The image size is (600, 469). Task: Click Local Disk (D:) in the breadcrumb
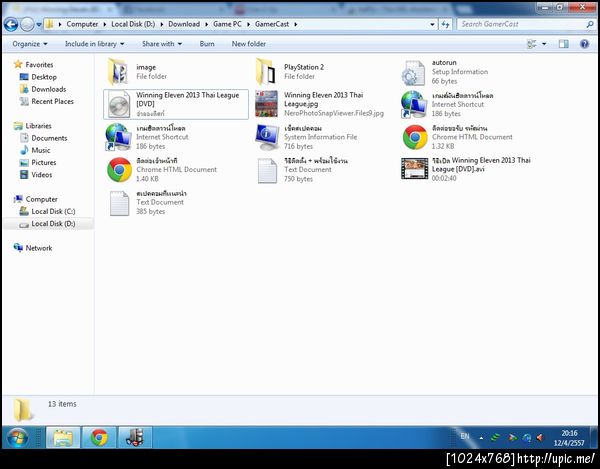[133, 24]
